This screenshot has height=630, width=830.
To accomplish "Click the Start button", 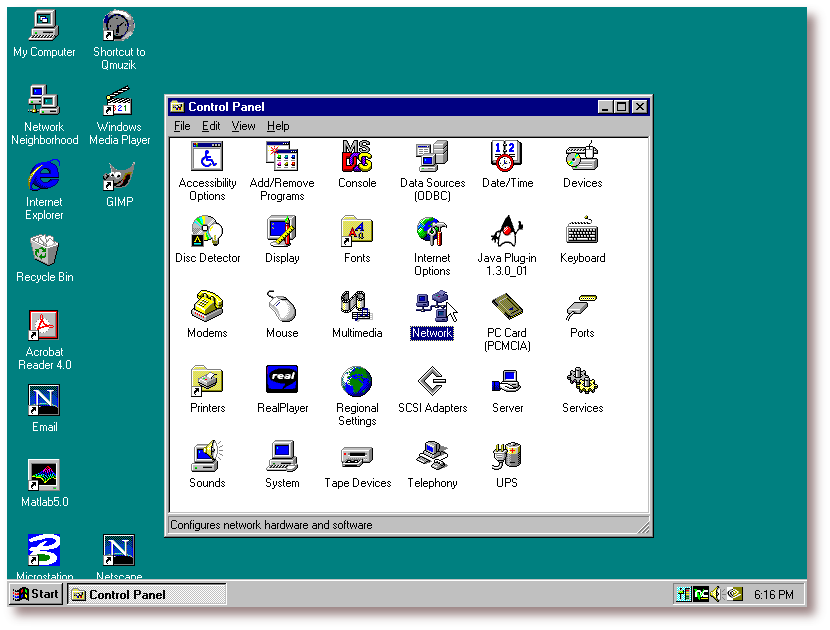I will click(x=36, y=594).
